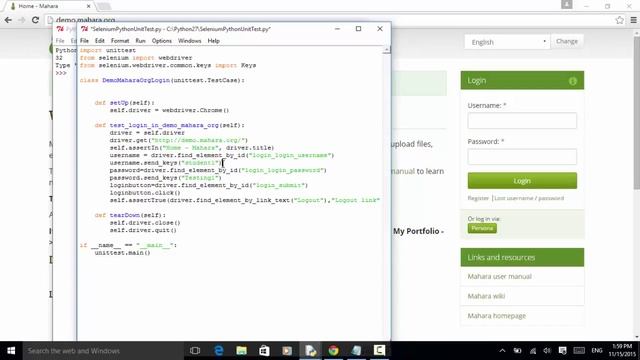Open the volume control in system tray
Image resolution: width=640 pixels, height=360 pixels.
pyautogui.click(x=547, y=351)
